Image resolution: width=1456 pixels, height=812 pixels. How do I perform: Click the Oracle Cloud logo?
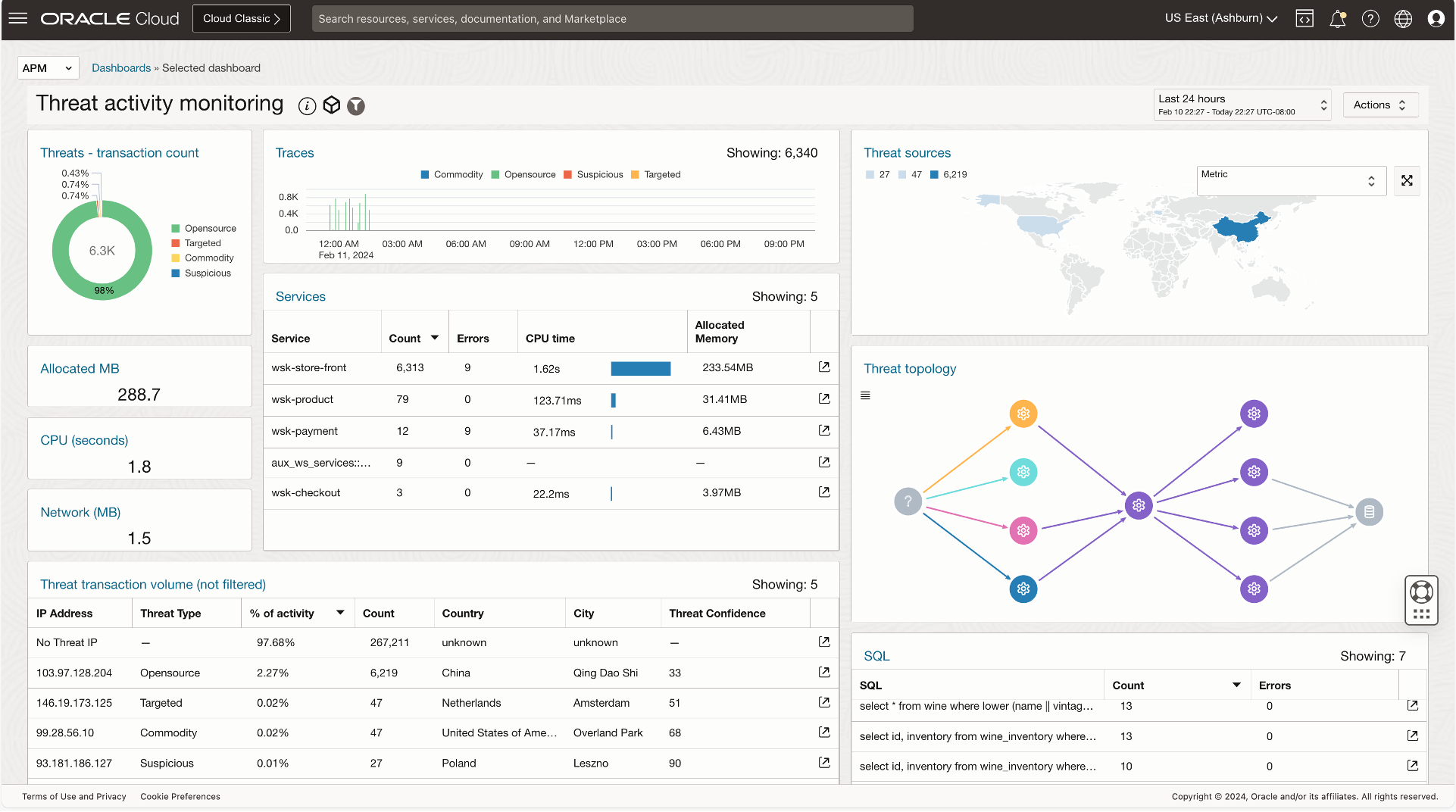110,19
